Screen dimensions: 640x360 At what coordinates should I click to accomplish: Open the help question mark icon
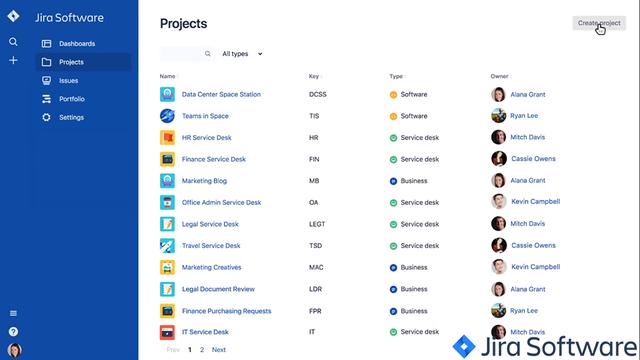coord(13,331)
